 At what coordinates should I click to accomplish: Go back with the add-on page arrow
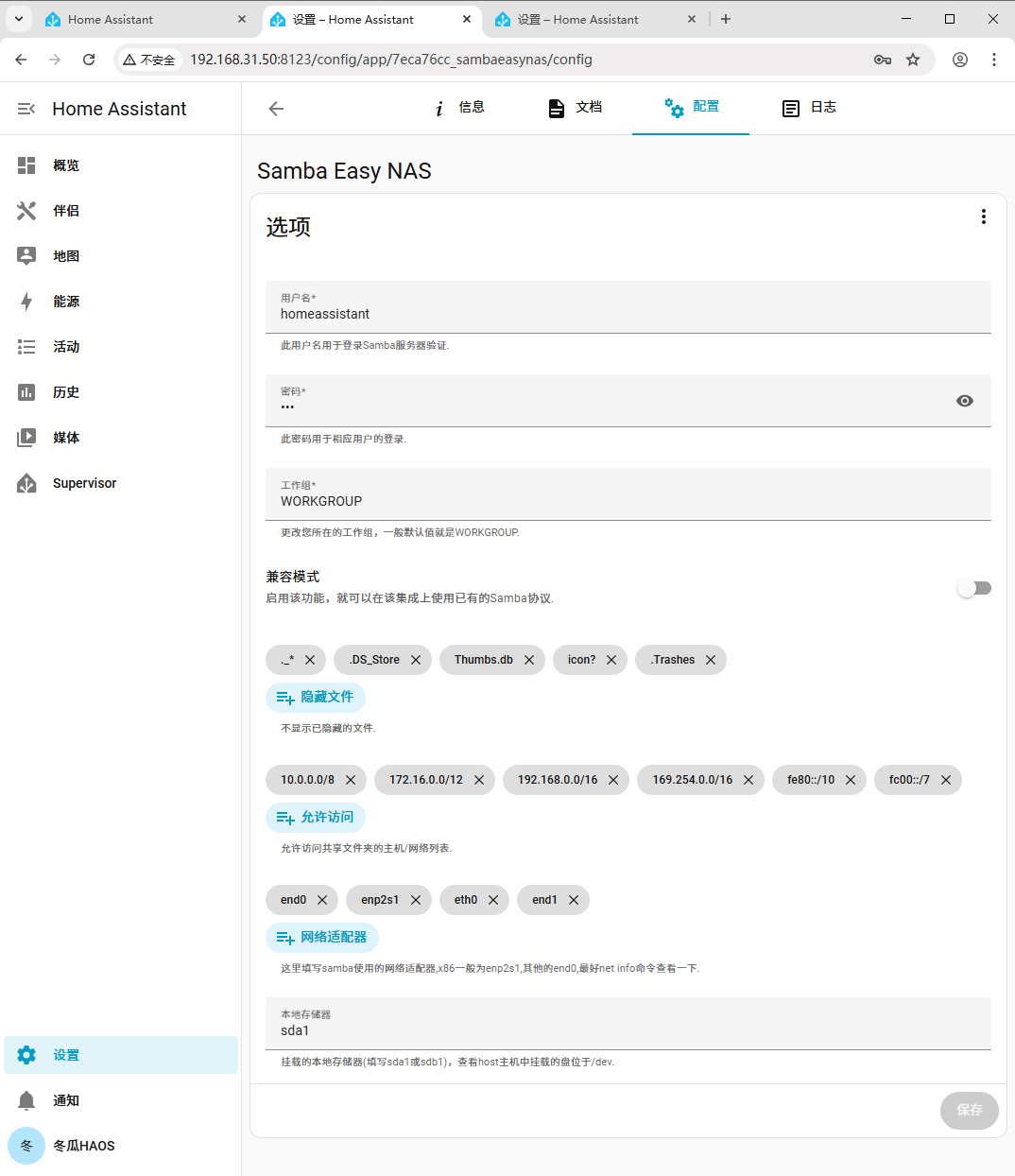(x=276, y=109)
